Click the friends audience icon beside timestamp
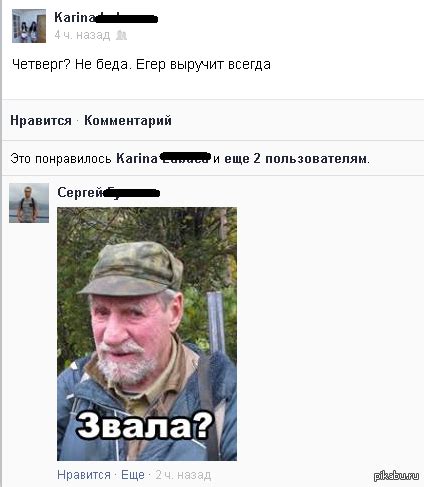The width and height of the screenshot is (424, 487). (121, 35)
